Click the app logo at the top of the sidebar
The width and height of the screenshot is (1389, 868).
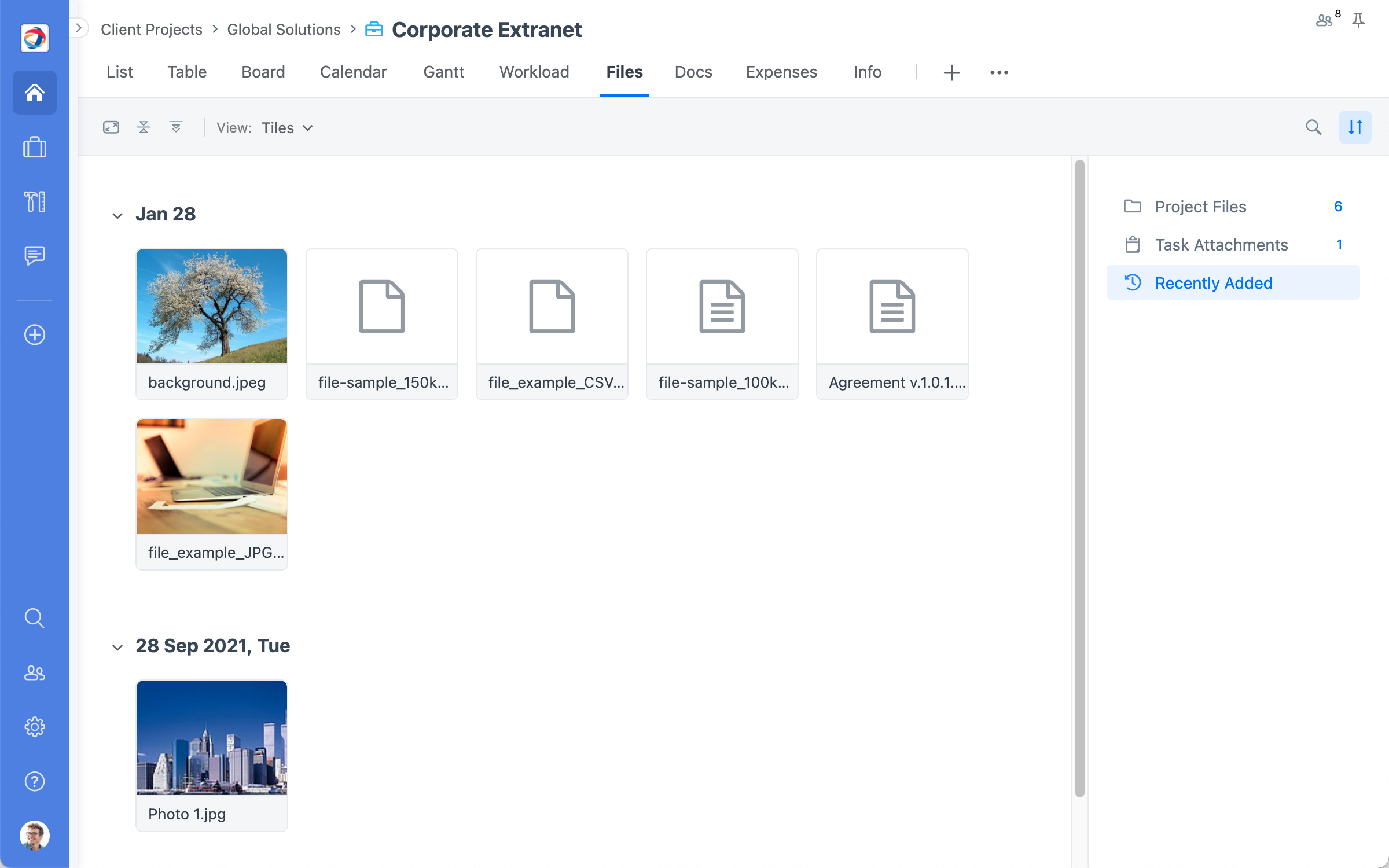tap(35, 38)
